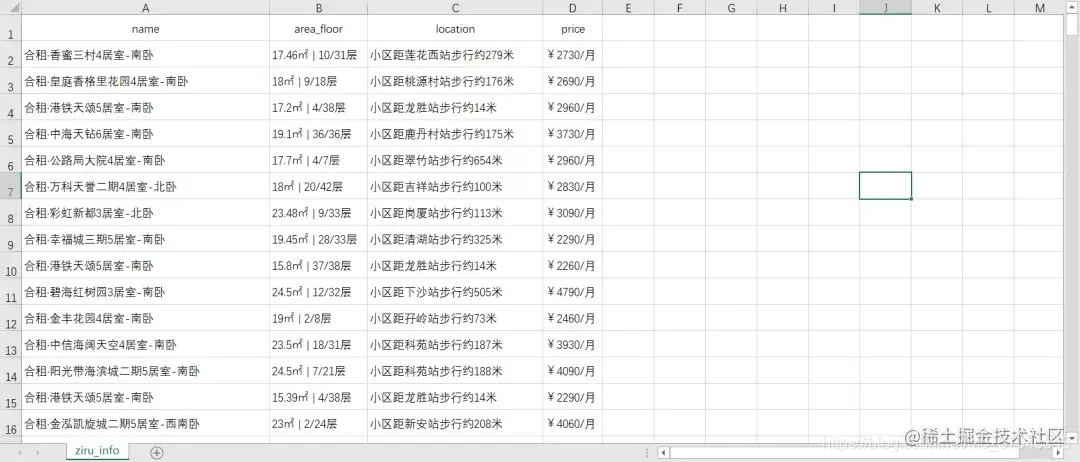Select column I header
The height and width of the screenshot is (462, 1080).
(x=834, y=8)
